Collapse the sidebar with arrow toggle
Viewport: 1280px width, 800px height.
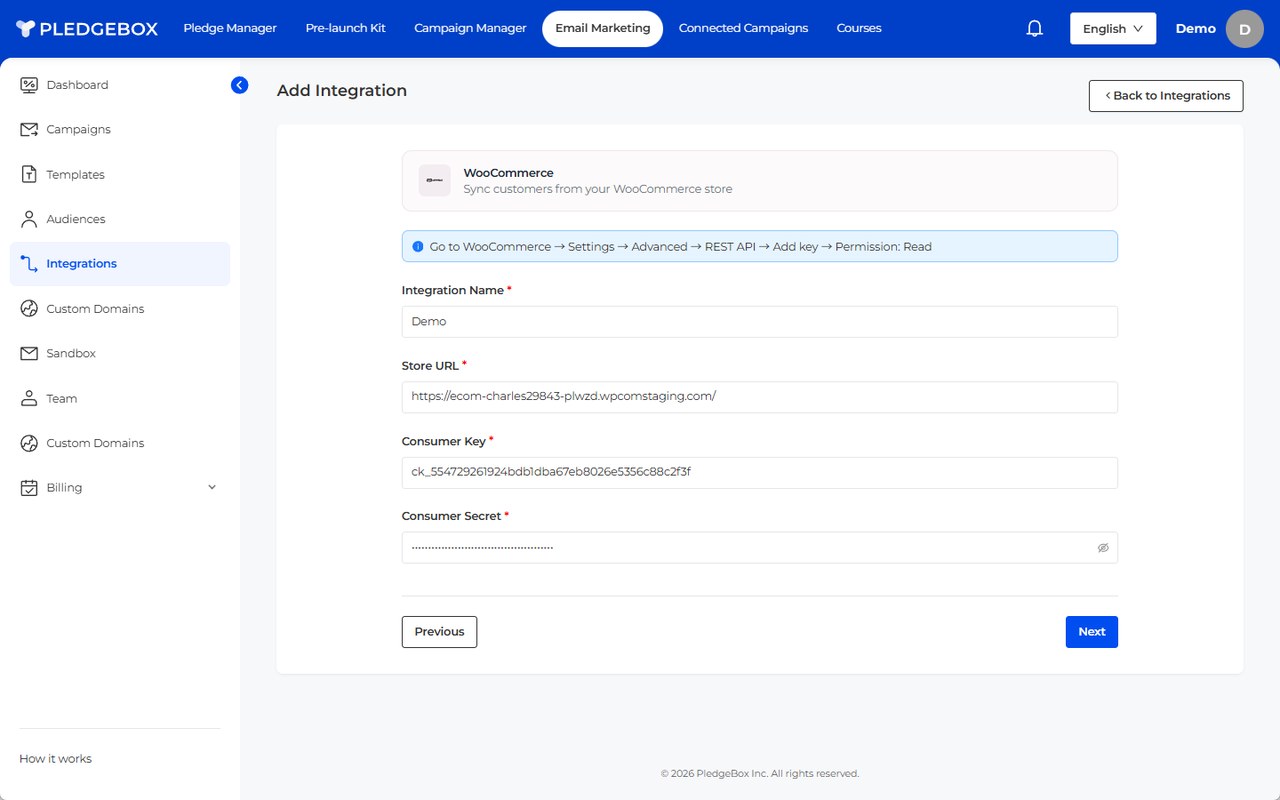pyautogui.click(x=239, y=85)
